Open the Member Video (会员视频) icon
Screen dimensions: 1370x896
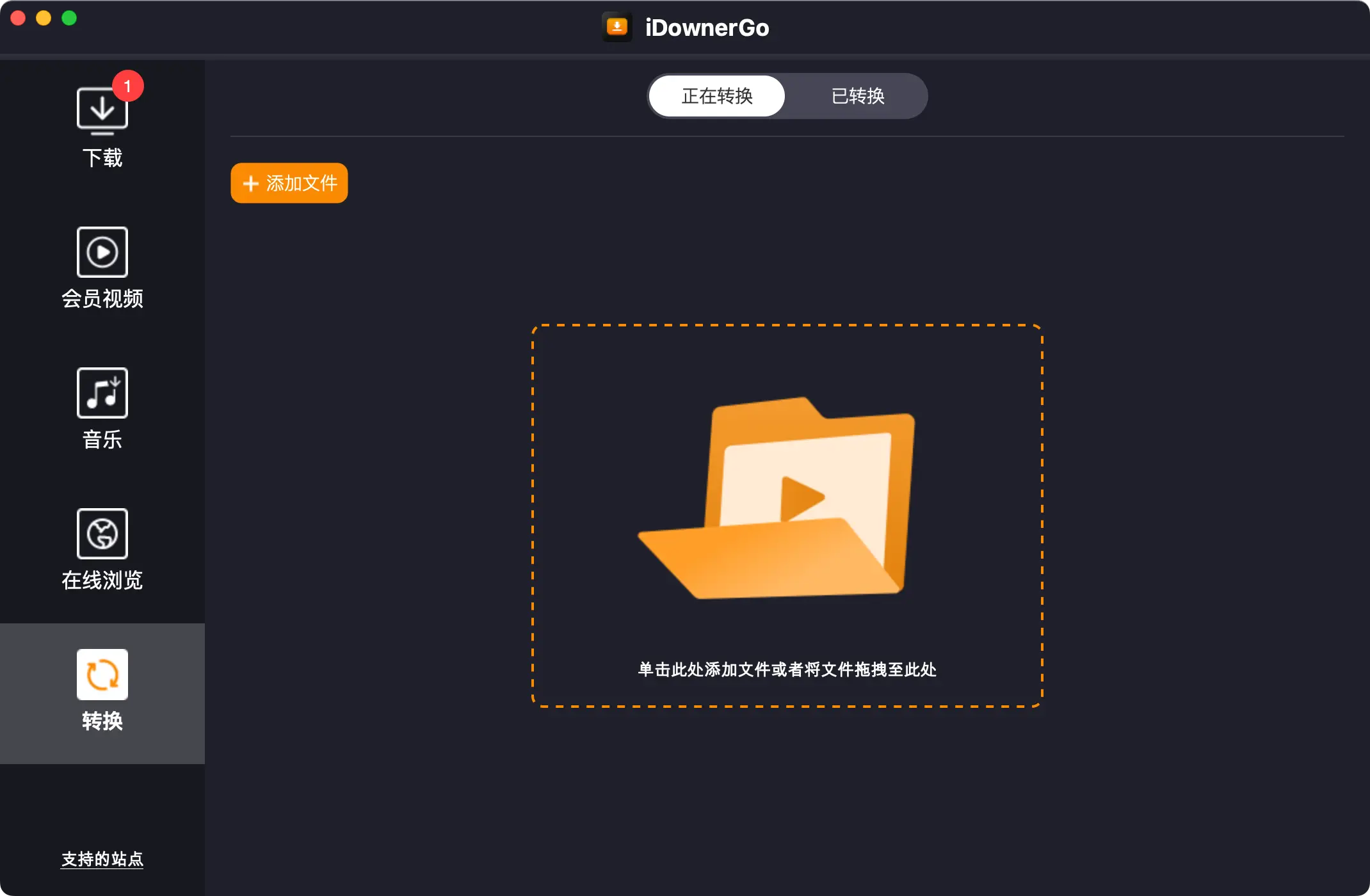tap(102, 252)
